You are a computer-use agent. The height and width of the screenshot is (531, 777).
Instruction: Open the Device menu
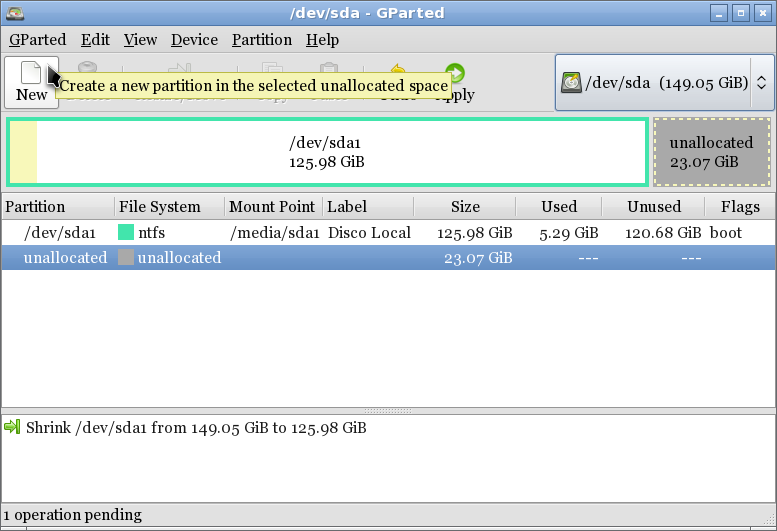coord(194,40)
